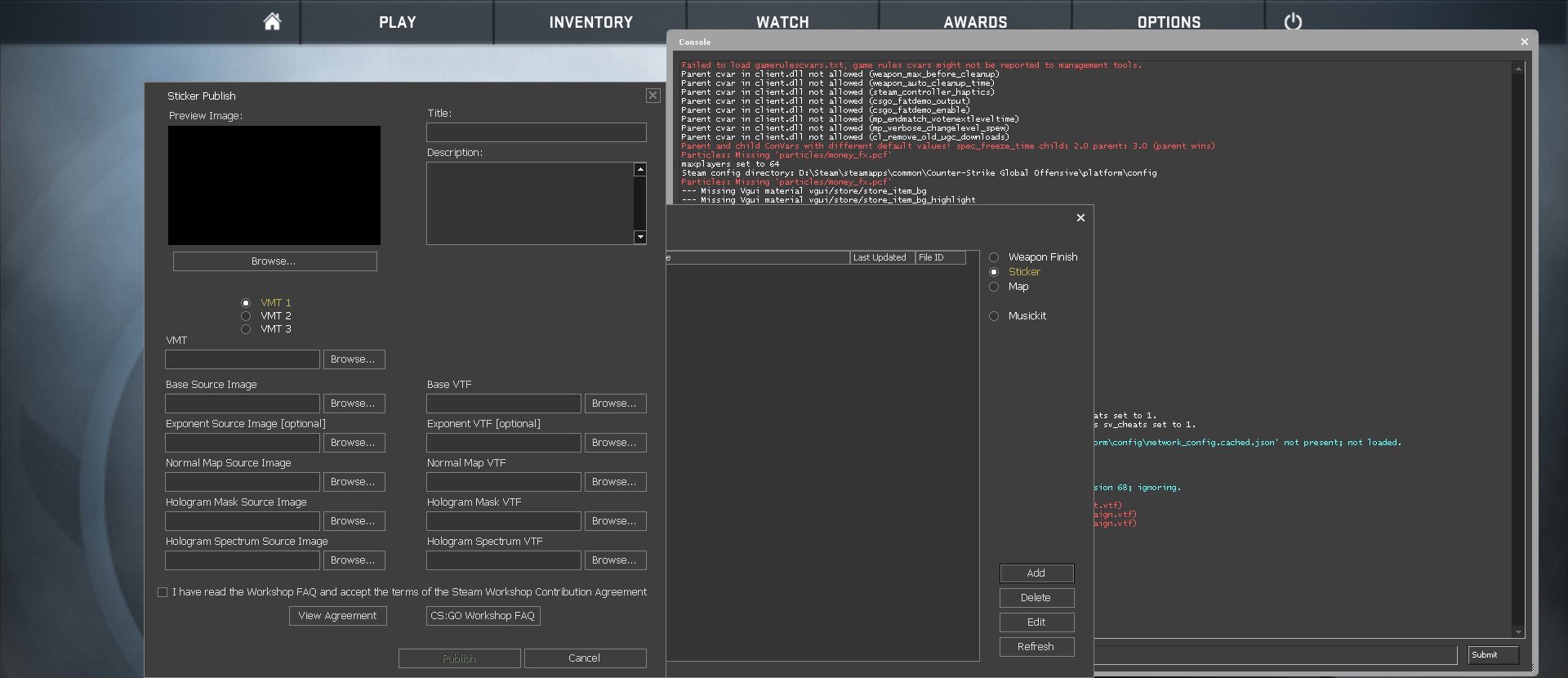Accept the Workshop Contribution Agreement checkbox
This screenshot has width=1568, height=678.
163,592
